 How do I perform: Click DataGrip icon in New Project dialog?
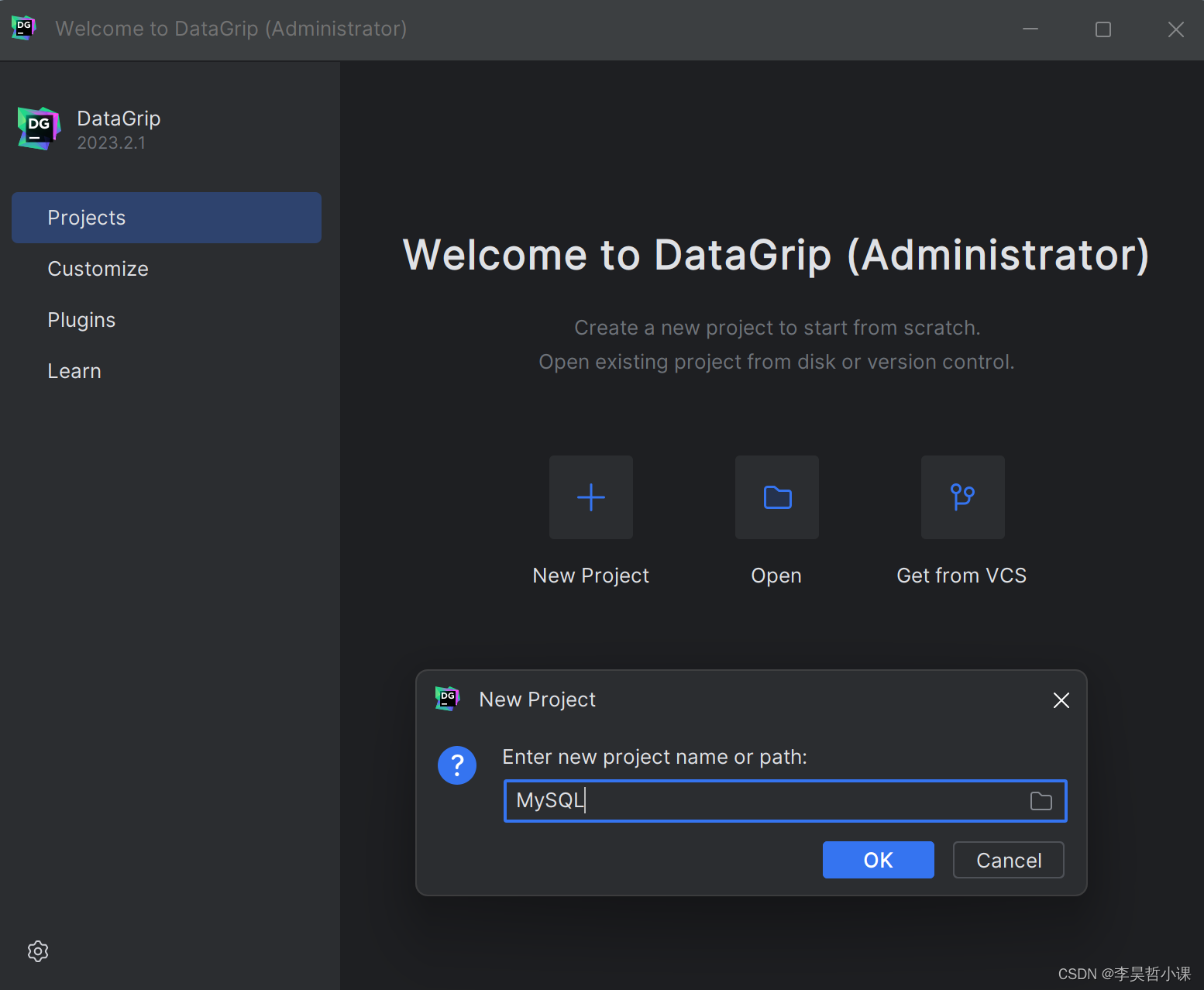(448, 699)
